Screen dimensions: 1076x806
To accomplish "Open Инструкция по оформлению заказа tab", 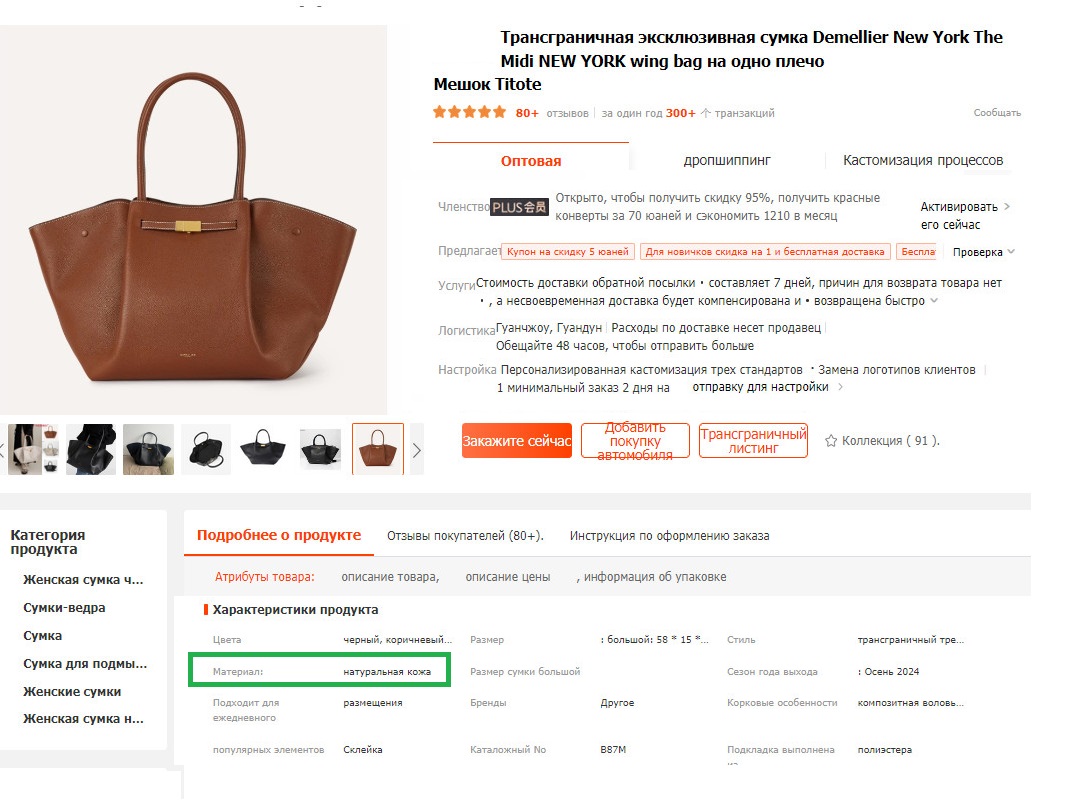I will pos(669,536).
